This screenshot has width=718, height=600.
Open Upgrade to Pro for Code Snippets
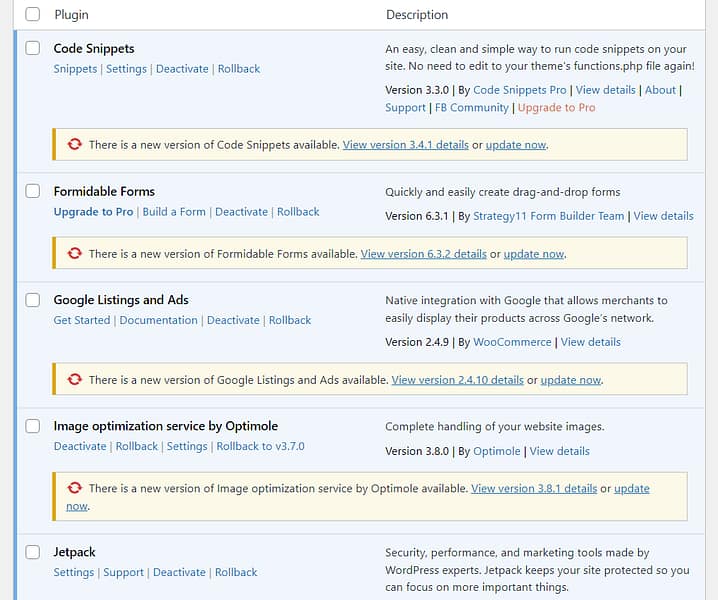[555, 108]
